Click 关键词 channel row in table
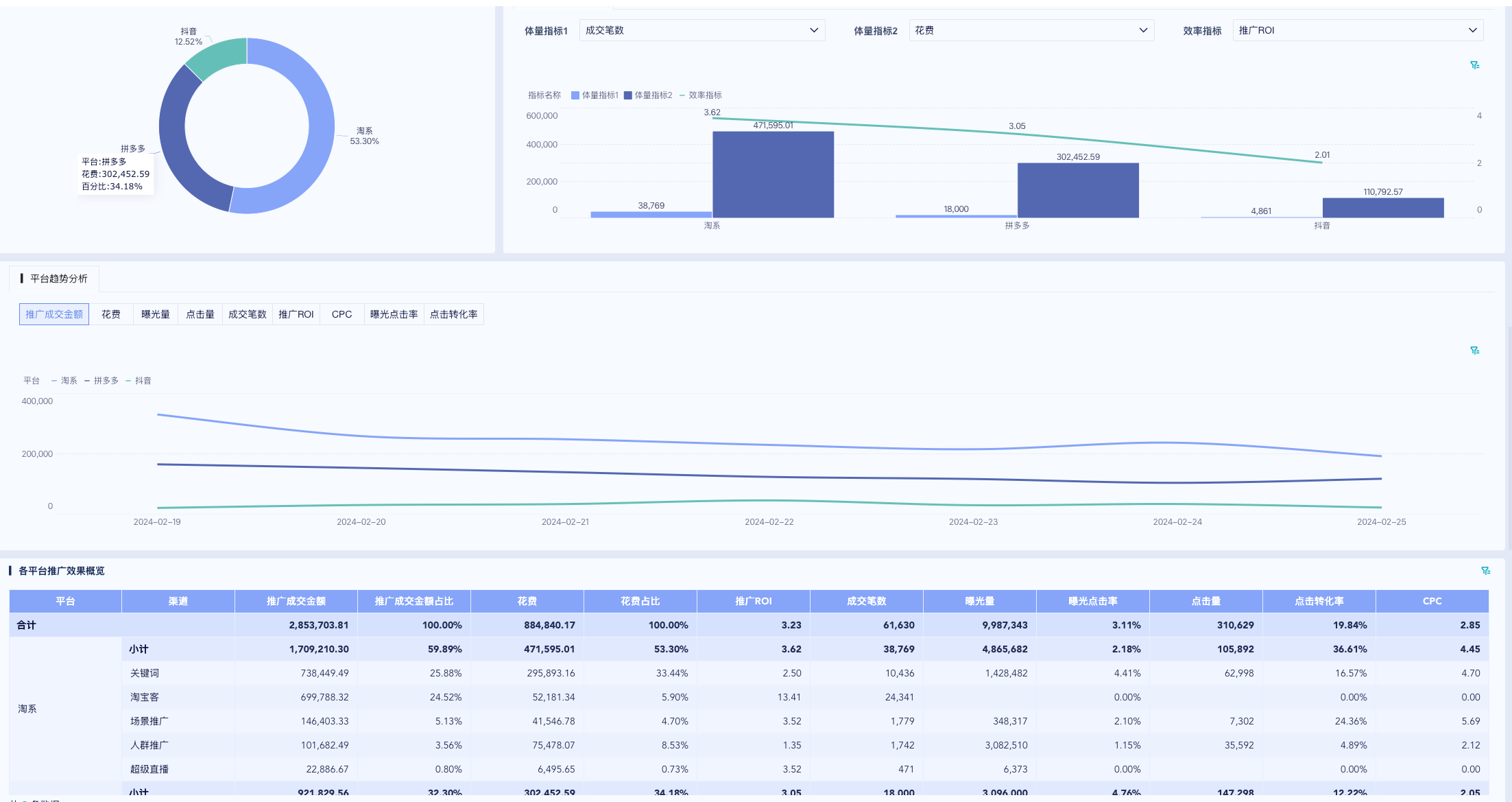The height and width of the screenshot is (802, 1512). [x=145, y=673]
